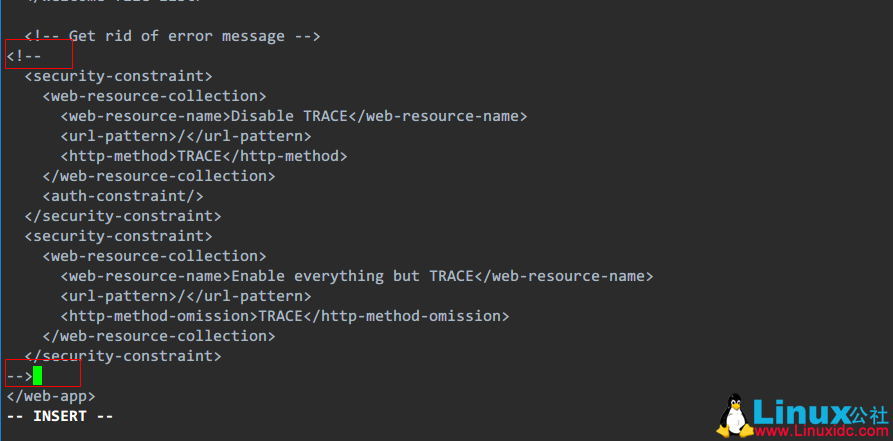Click the <web-resource-collection> tag above Disable TRACE
893x441 pixels.
pyautogui.click(x=154, y=96)
